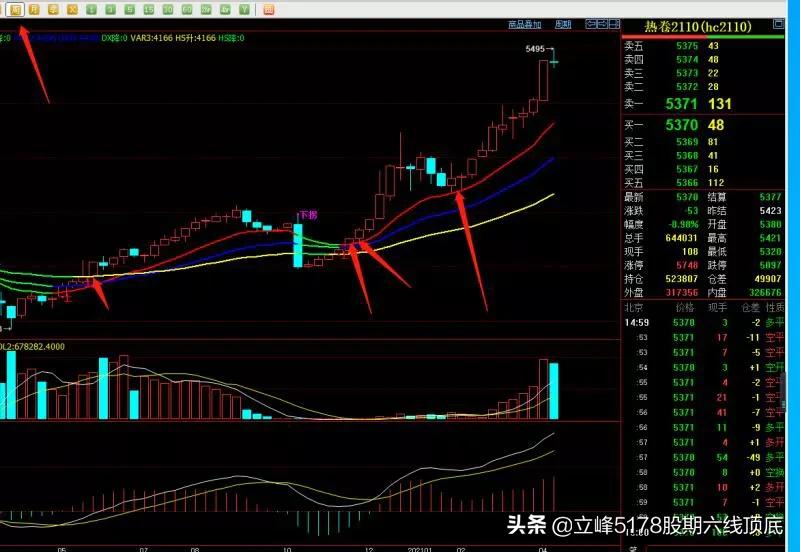Click the 持仓 open interest value 523807
The image size is (800, 552).
point(681,279)
